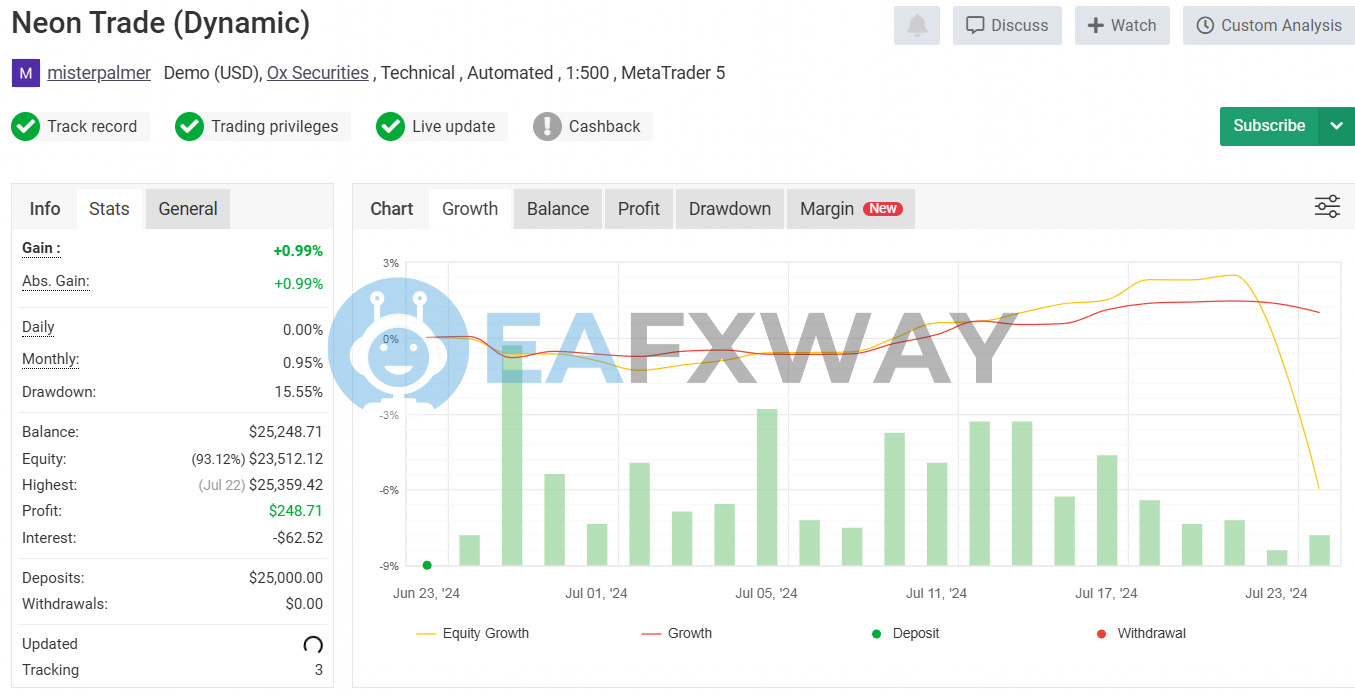Expand the Subscribe dropdown arrow
This screenshot has width=1355, height=697.
point(1336,126)
